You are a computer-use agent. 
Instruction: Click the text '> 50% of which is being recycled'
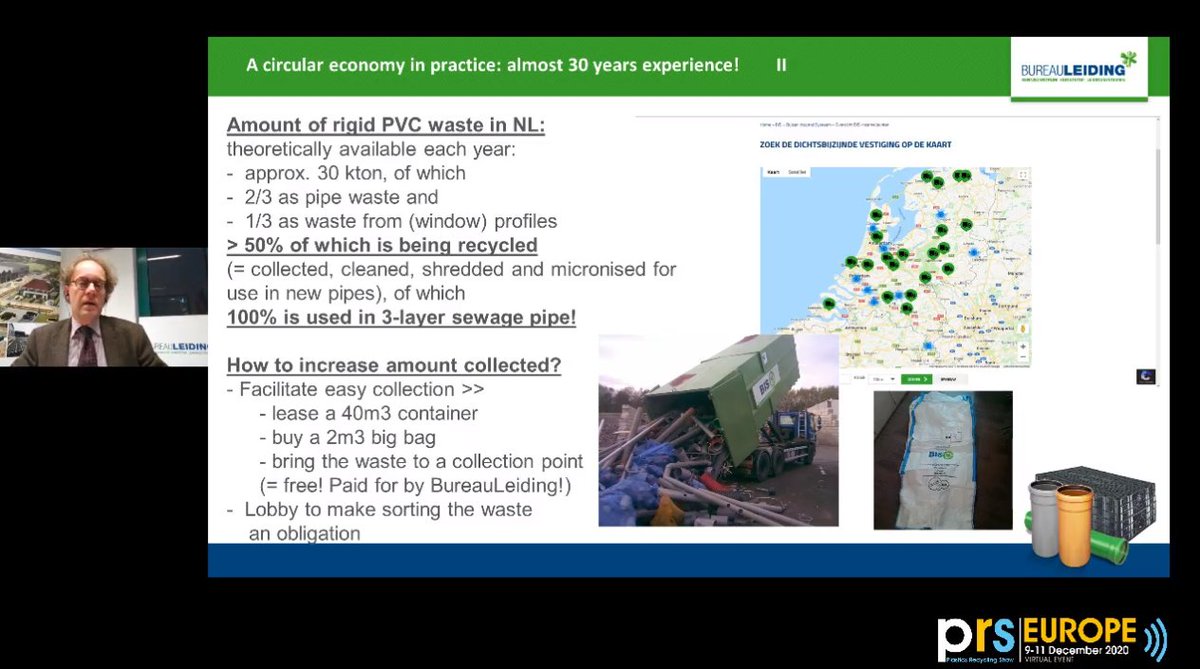pyautogui.click(x=382, y=245)
